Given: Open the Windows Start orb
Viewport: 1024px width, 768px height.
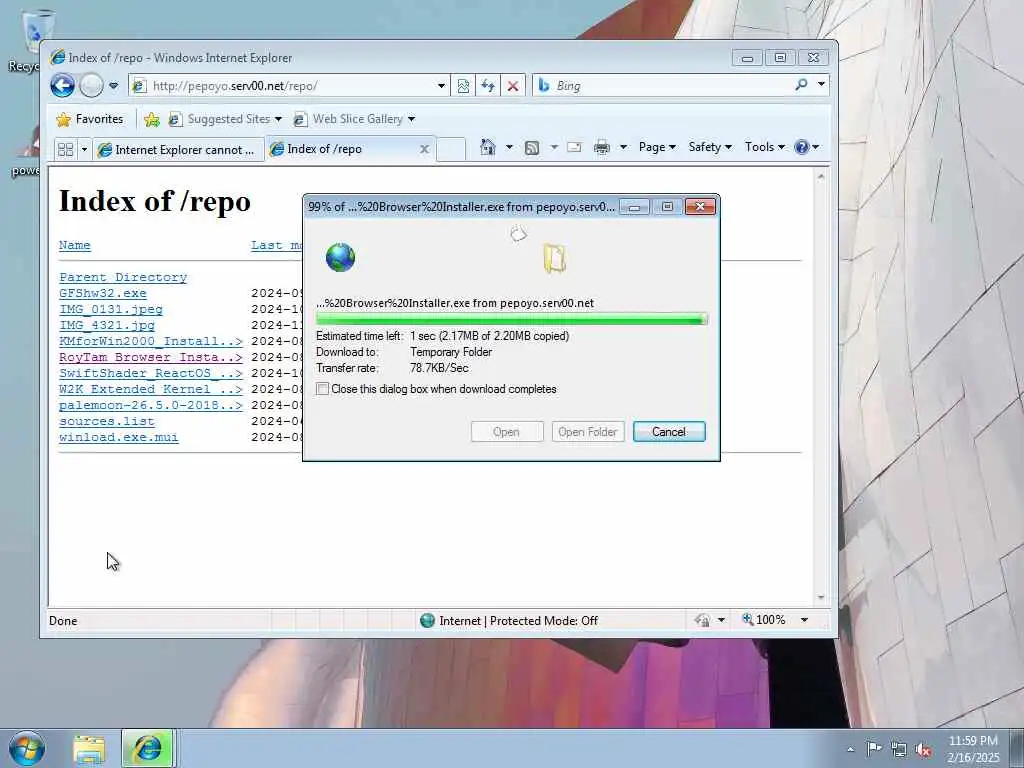Looking at the screenshot, I should [27, 748].
